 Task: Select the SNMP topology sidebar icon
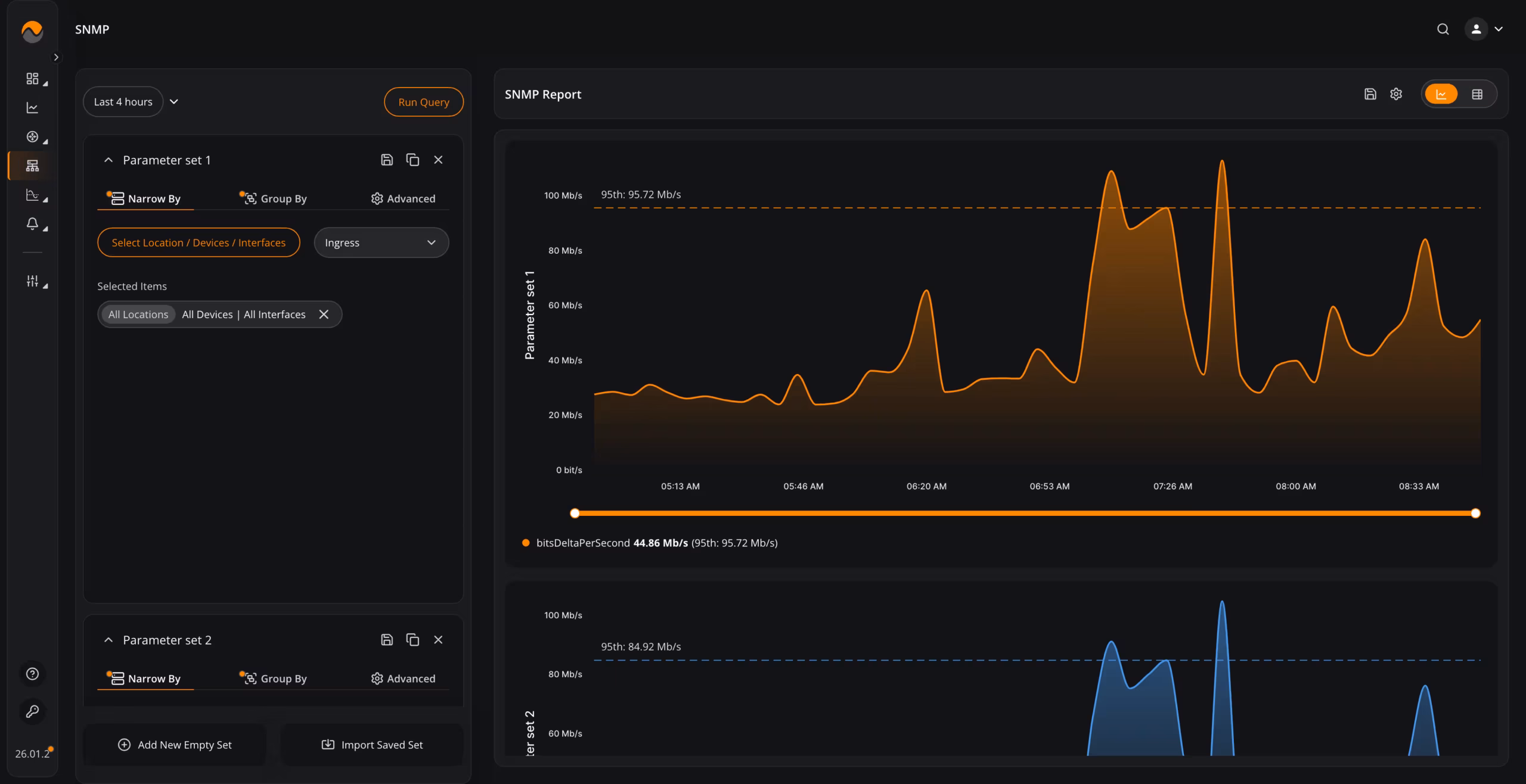point(32,166)
